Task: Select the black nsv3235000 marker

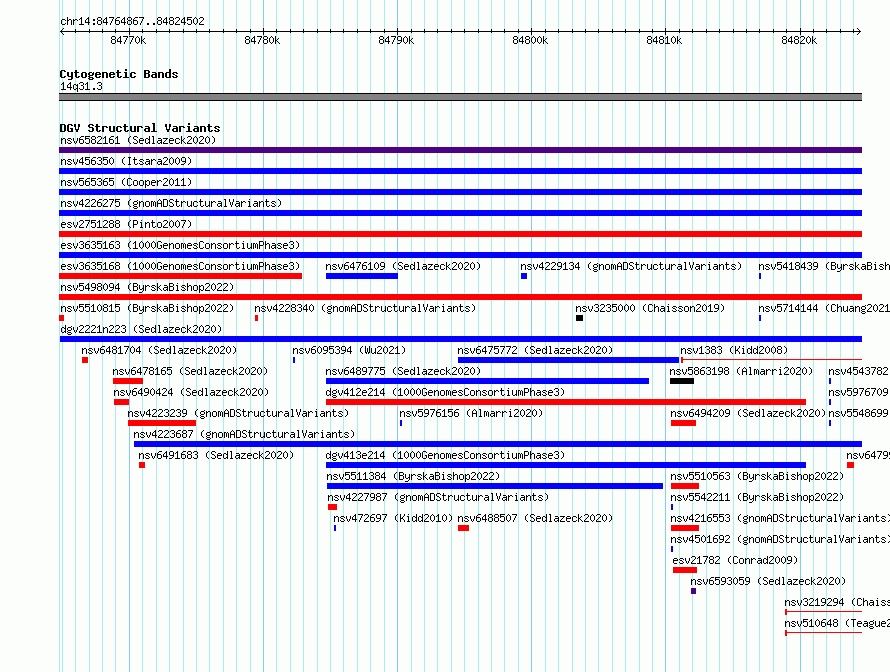Action: click(x=580, y=318)
